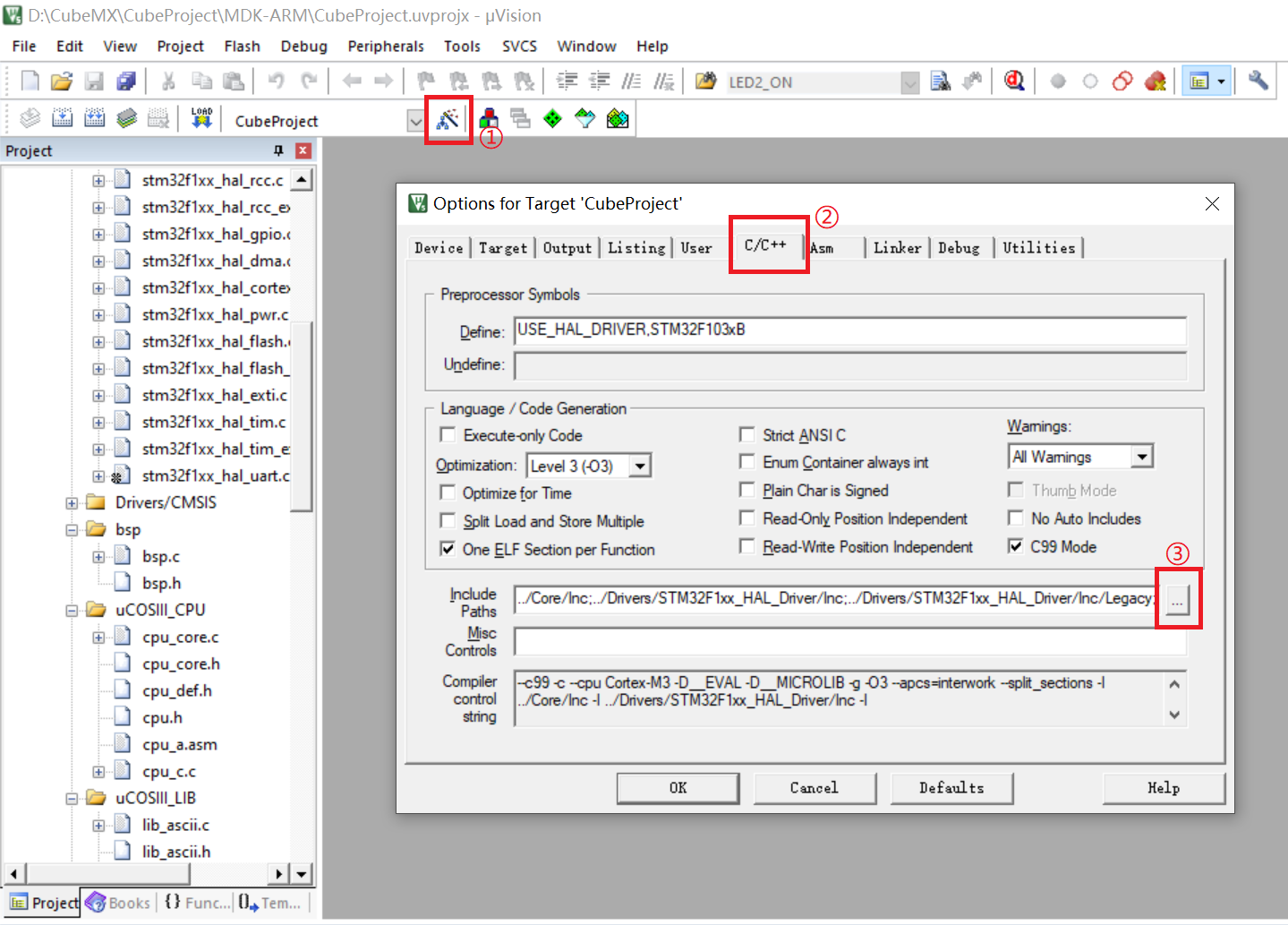Click the Download LOAD icon
The image size is (1288, 925).
[201, 118]
